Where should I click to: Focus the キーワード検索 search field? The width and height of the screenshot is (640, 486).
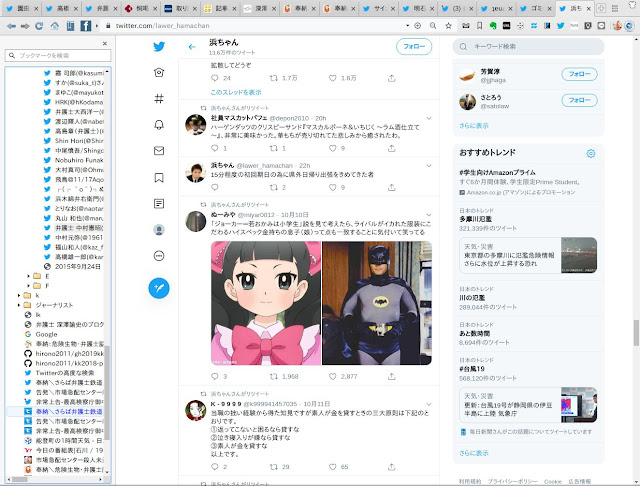pos(528,47)
